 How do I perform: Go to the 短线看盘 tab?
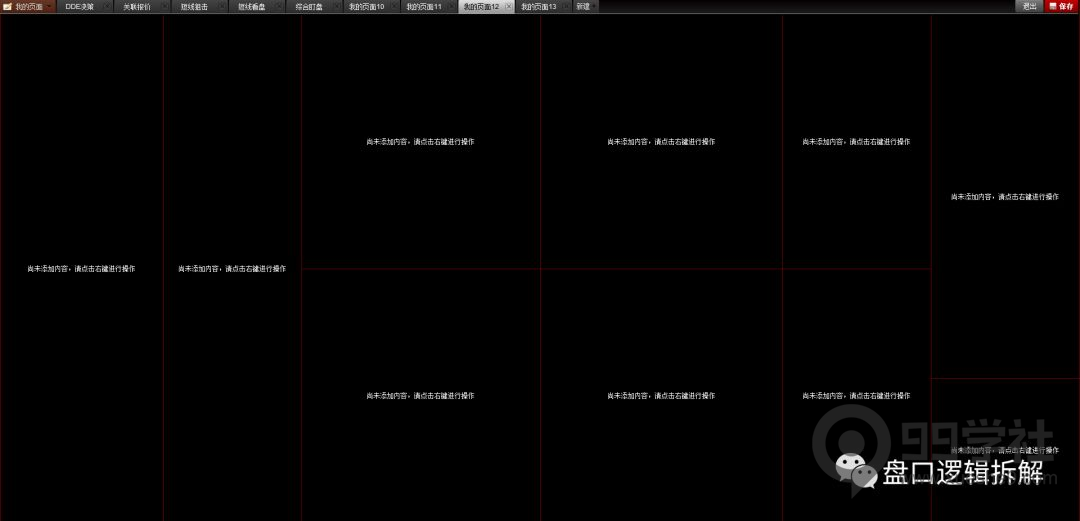(251, 6)
